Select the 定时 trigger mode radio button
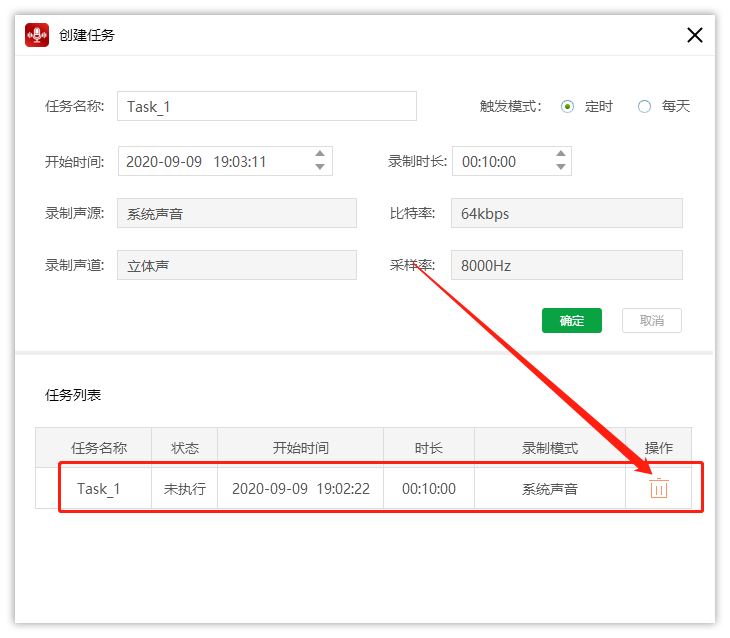This screenshot has height=638, width=730. [x=568, y=106]
